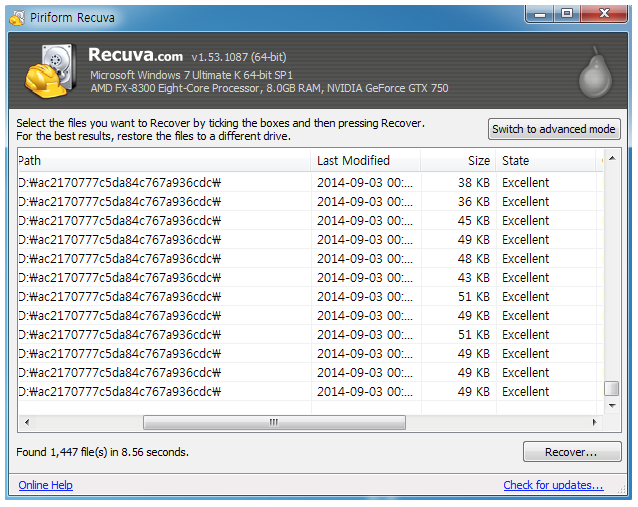Select the file row sized 48 KB
The height and width of the screenshot is (507, 638).
click(310, 258)
